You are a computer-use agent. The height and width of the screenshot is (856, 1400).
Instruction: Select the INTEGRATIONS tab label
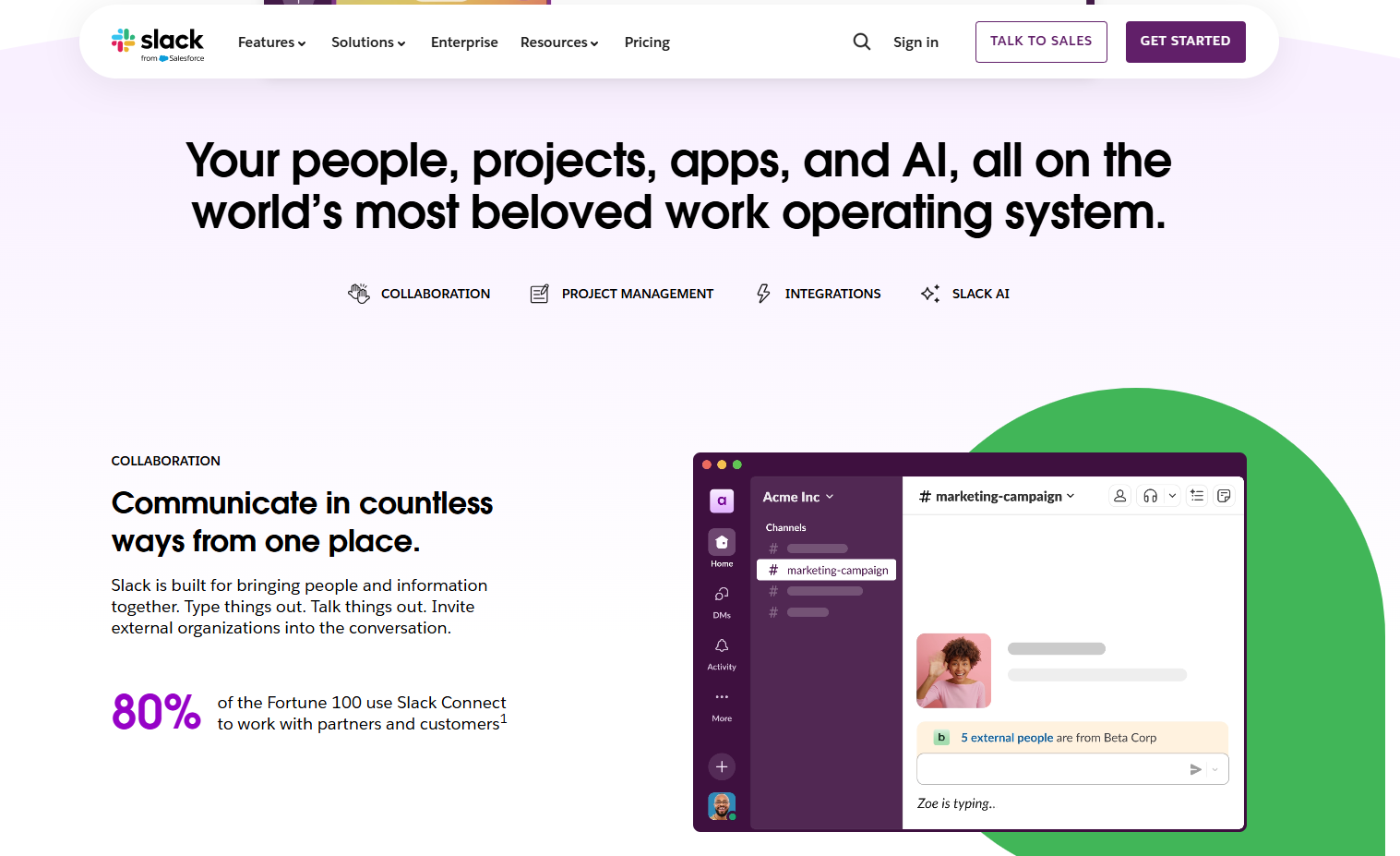tap(833, 294)
